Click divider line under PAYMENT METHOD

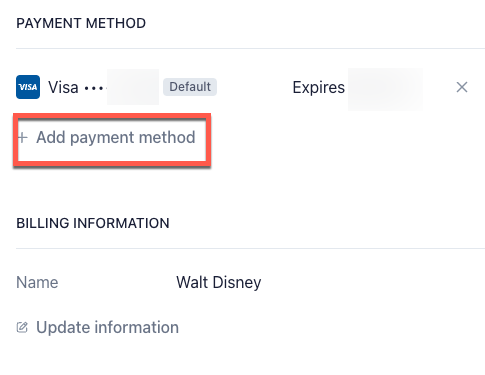click(x=250, y=48)
